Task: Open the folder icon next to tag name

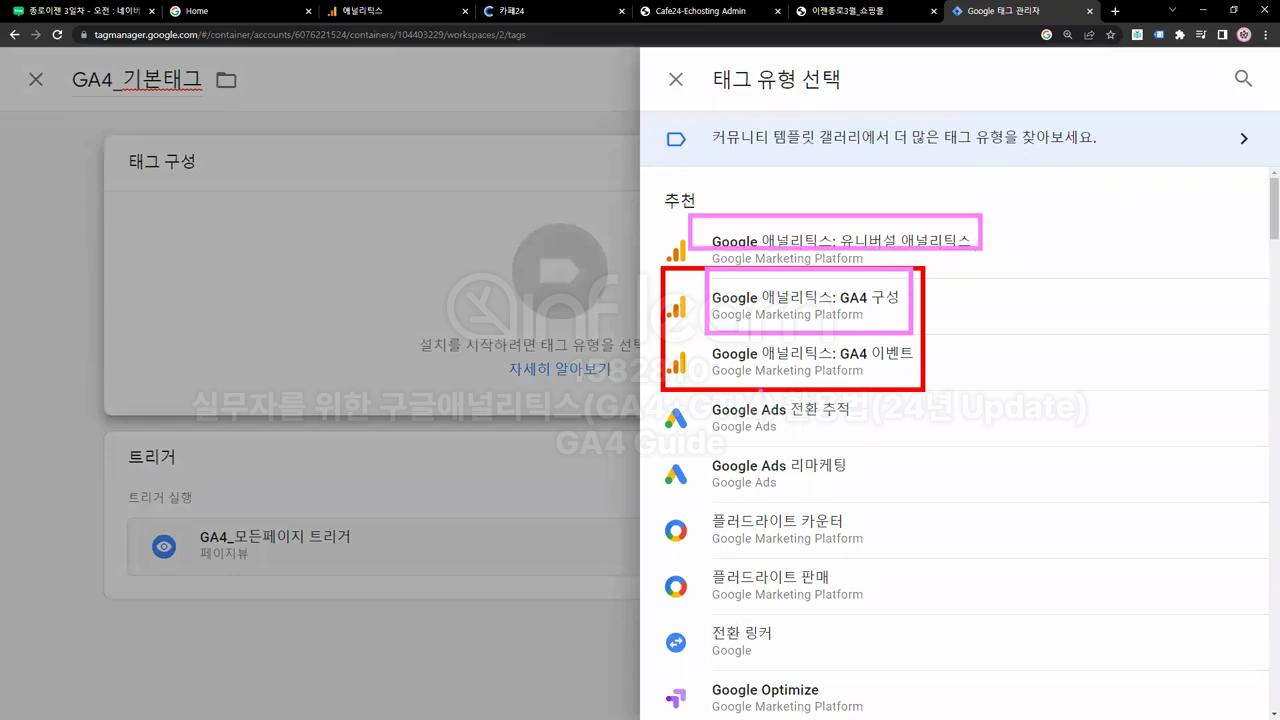Action: coord(227,80)
